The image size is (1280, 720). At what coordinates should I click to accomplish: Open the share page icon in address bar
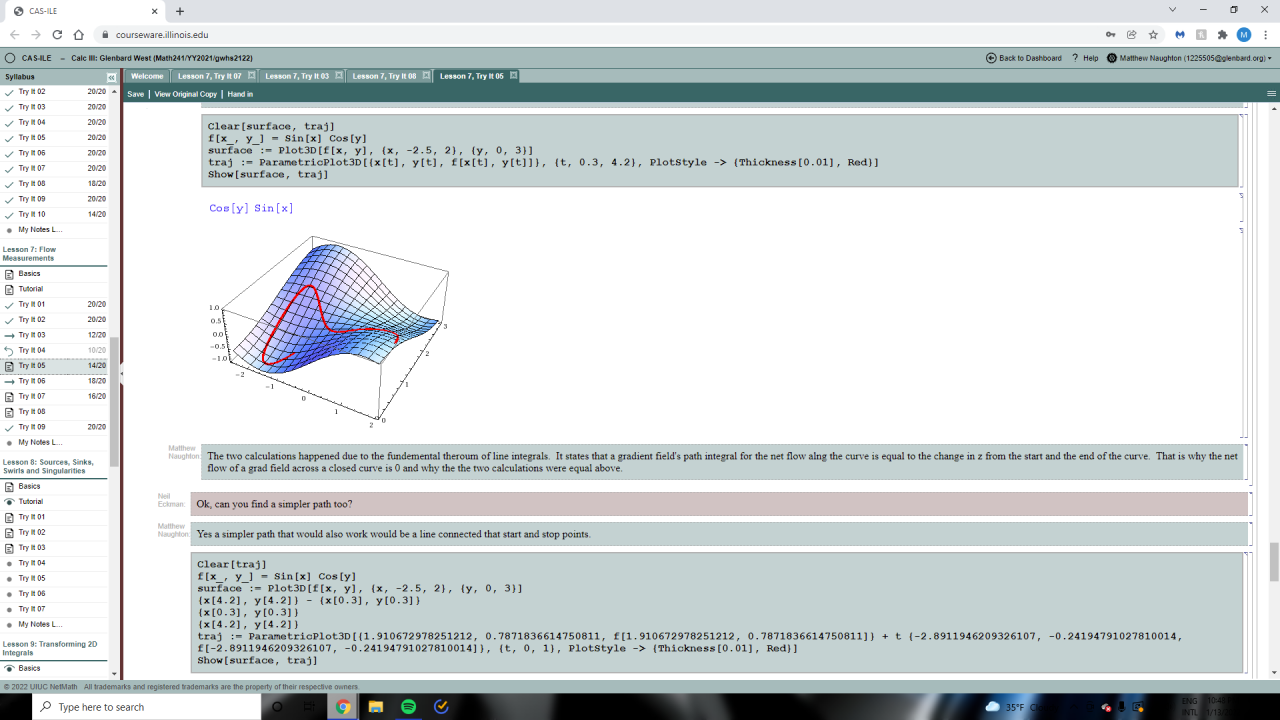[1131, 35]
